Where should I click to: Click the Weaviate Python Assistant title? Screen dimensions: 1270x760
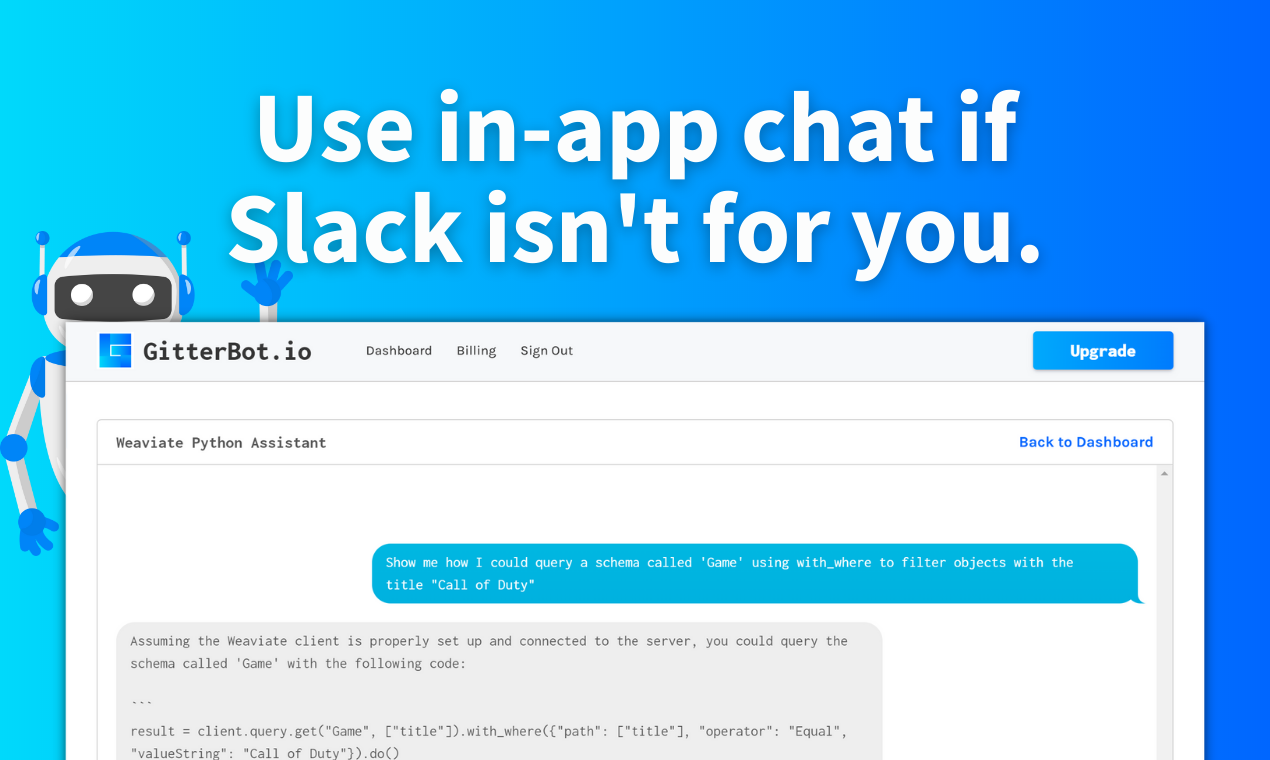tap(221, 443)
